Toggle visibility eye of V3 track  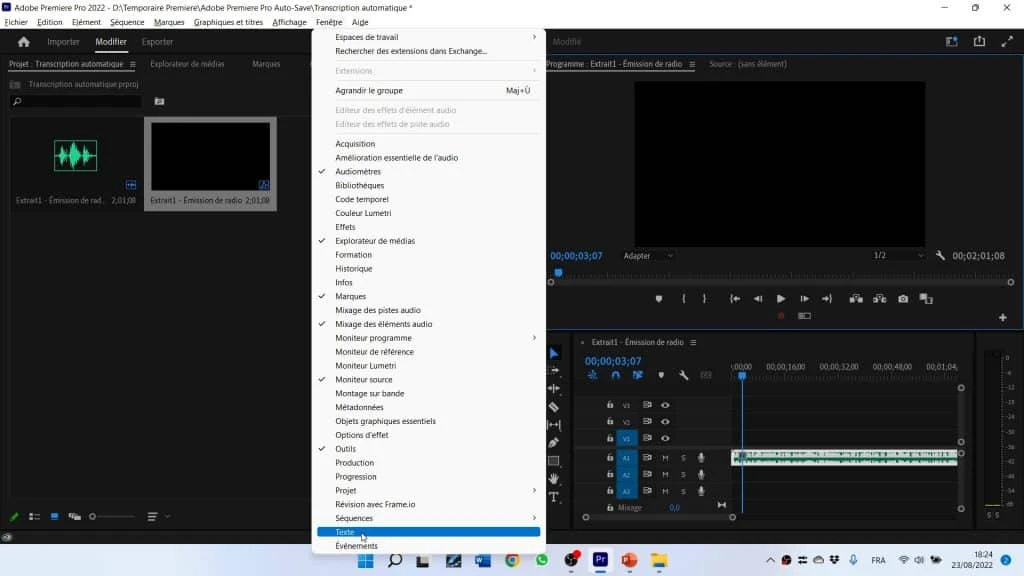point(665,405)
